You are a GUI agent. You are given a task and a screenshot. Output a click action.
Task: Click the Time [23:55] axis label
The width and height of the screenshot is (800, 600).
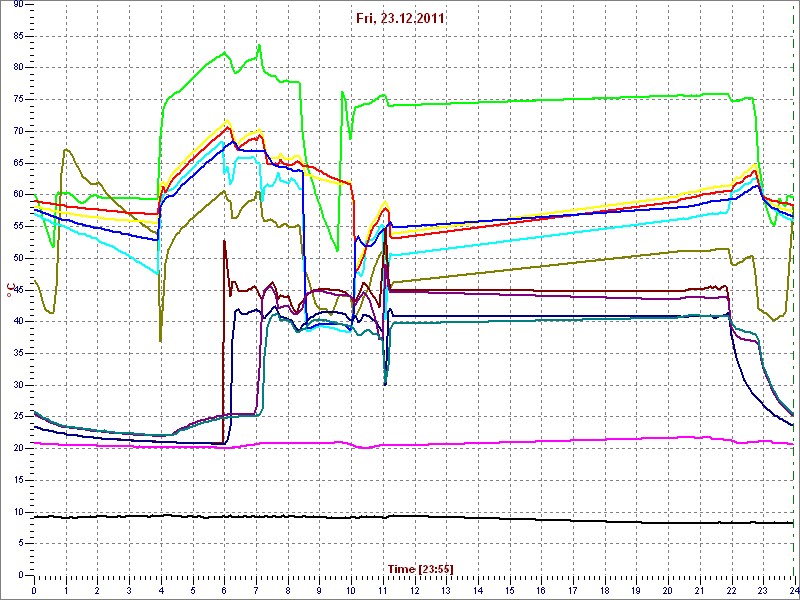coord(421,568)
